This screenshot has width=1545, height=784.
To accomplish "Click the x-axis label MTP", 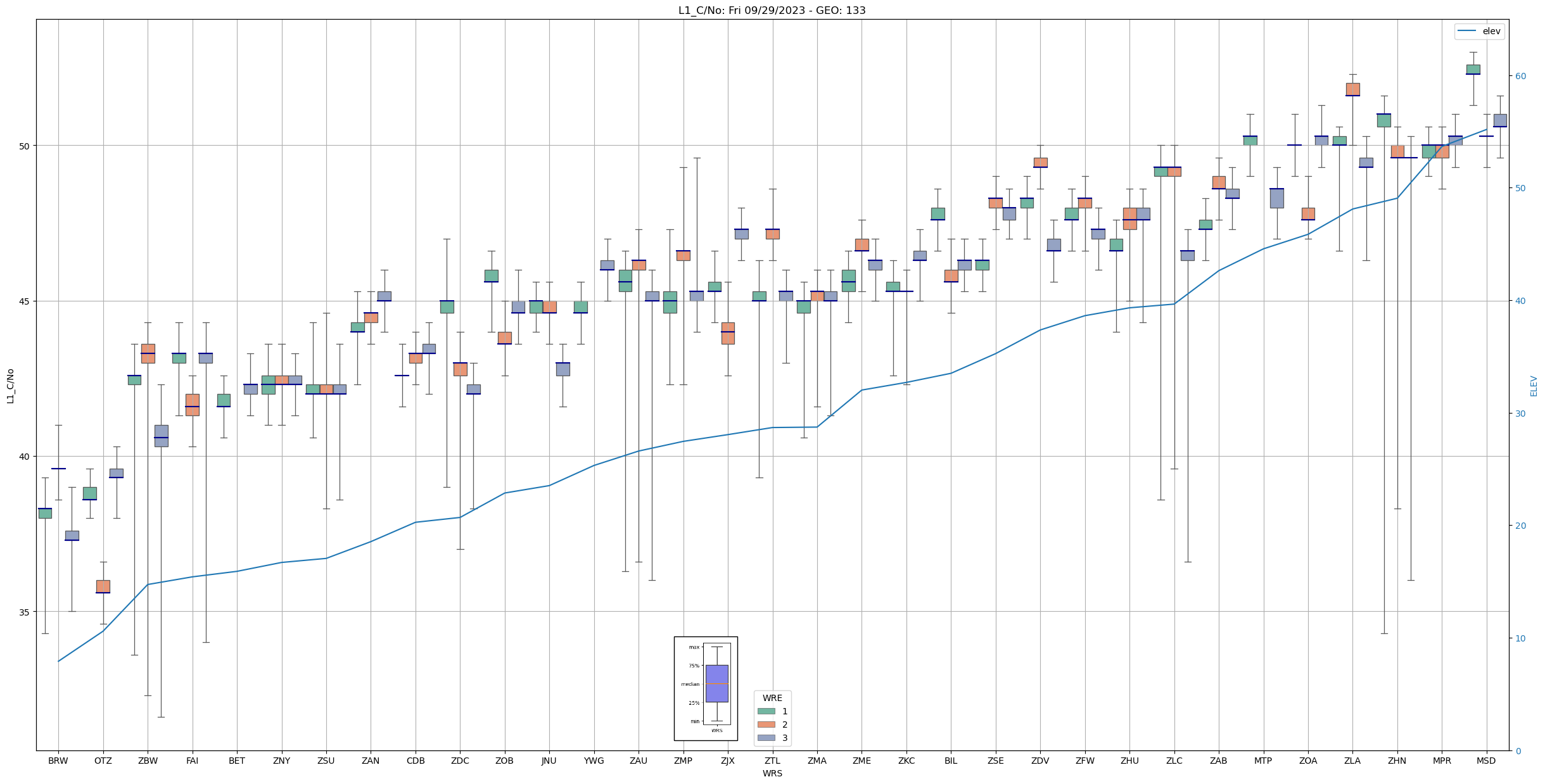I will click(x=1263, y=761).
